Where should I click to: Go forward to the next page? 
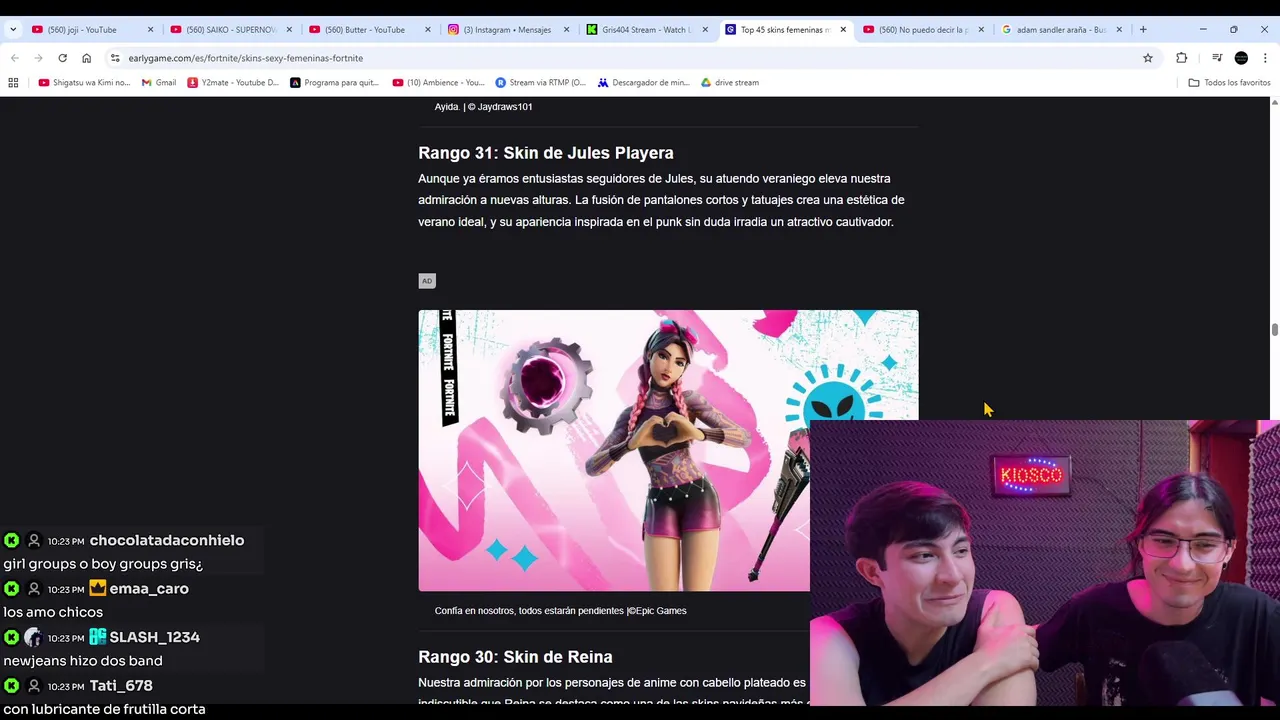click(x=39, y=58)
